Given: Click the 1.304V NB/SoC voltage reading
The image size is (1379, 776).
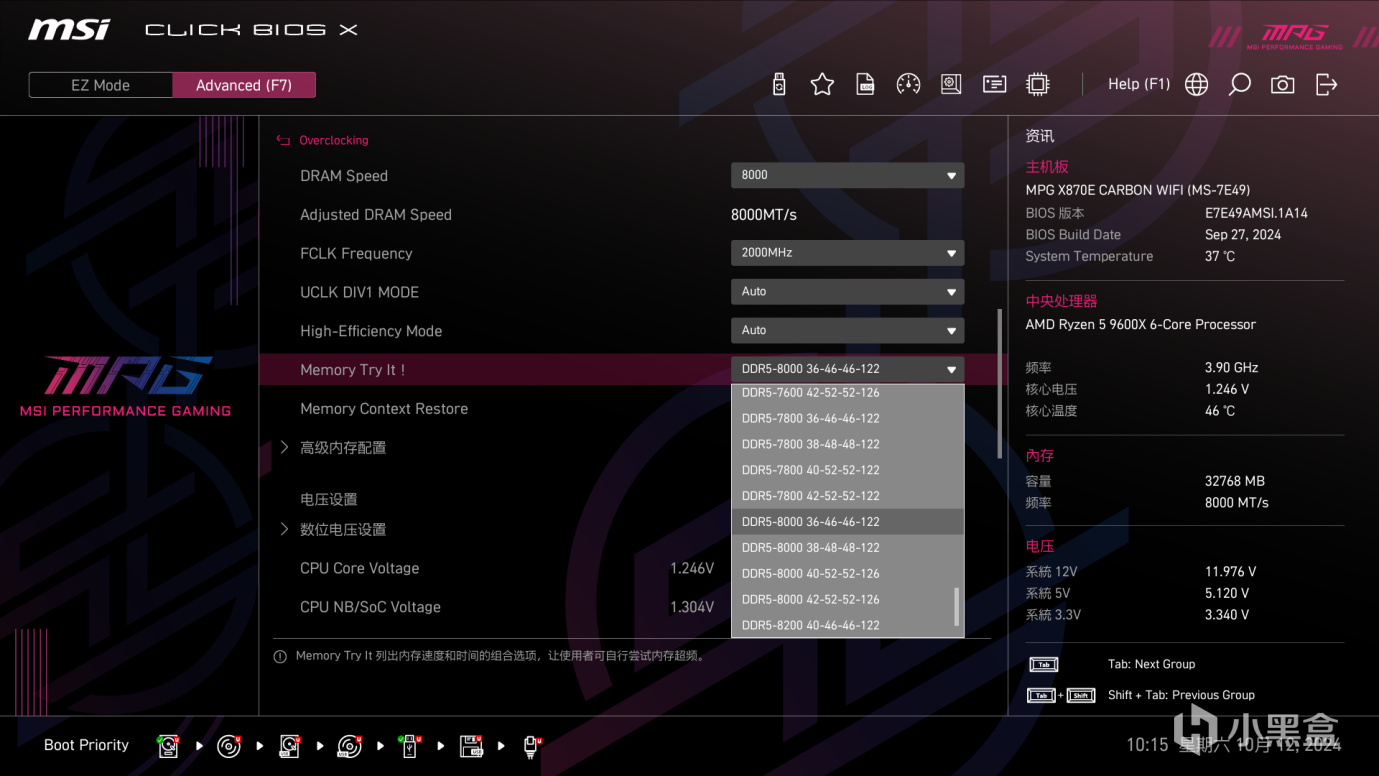Looking at the screenshot, I should tap(692, 607).
